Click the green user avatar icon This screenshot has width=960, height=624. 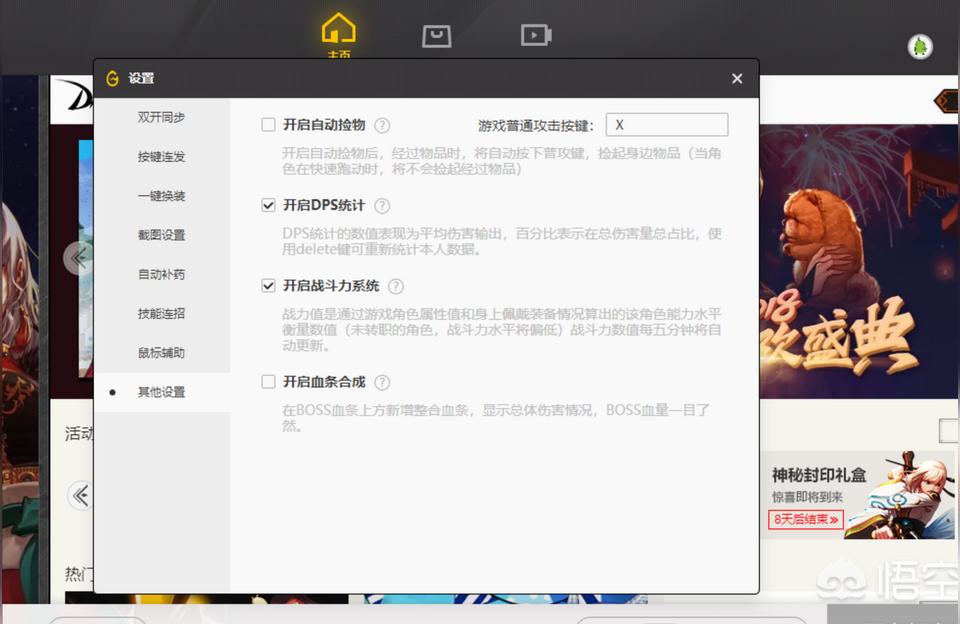(x=919, y=46)
